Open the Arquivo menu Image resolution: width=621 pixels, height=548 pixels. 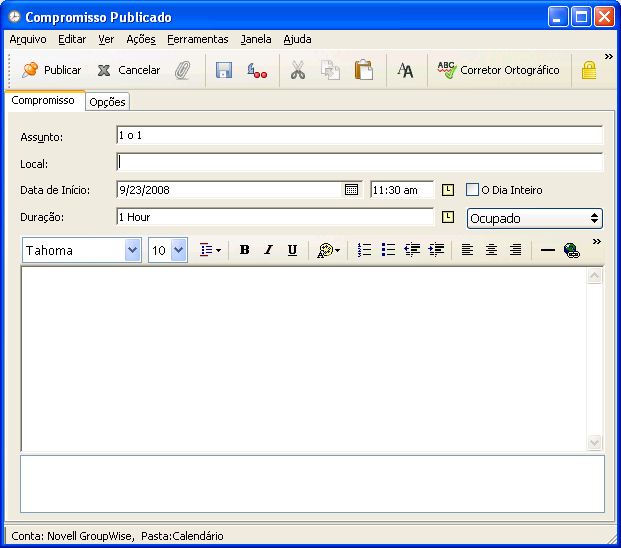coord(28,39)
